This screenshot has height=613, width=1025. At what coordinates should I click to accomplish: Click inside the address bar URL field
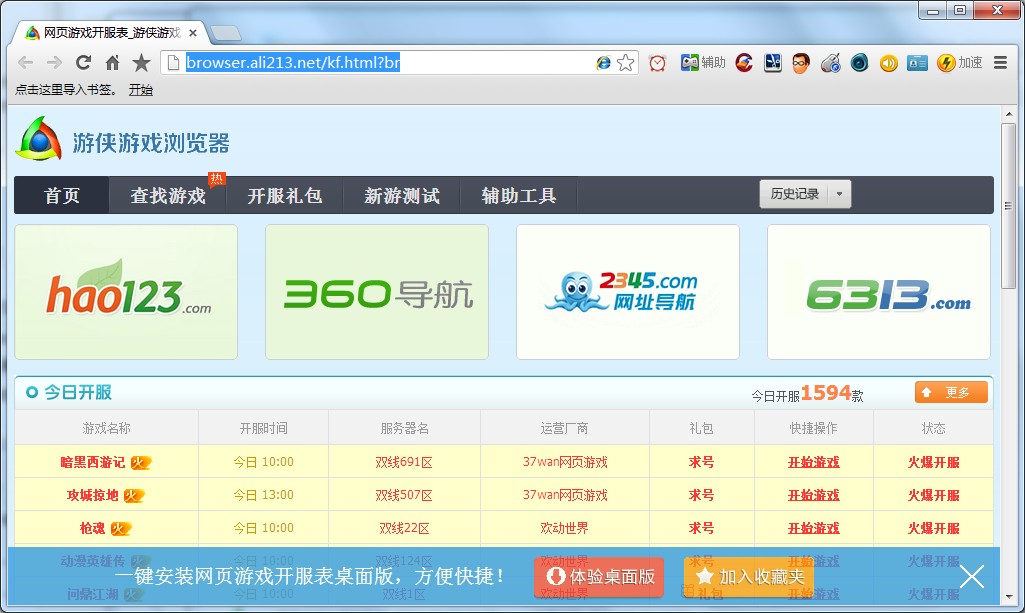click(350, 62)
